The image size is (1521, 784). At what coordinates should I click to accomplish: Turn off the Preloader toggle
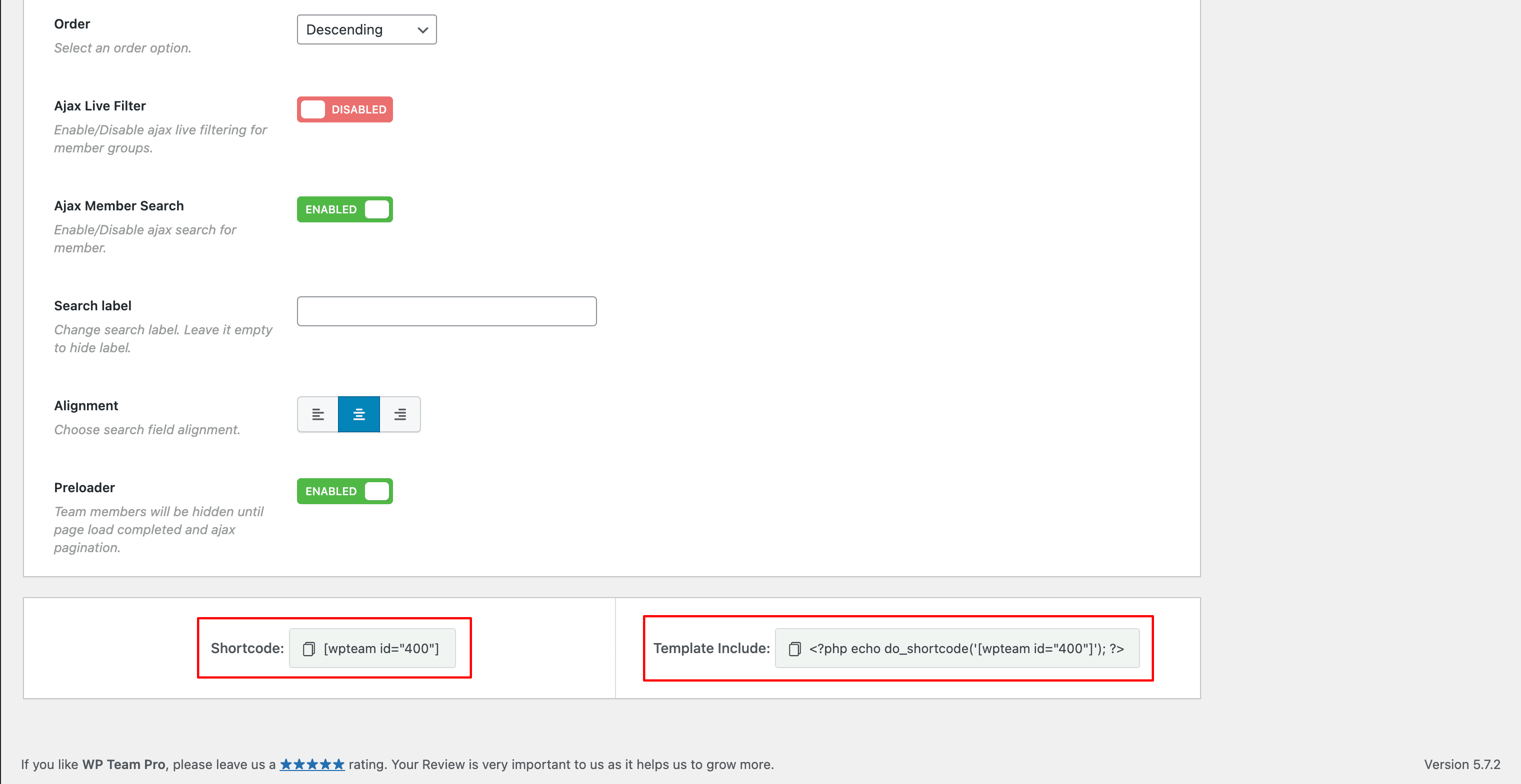tap(345, 491)
